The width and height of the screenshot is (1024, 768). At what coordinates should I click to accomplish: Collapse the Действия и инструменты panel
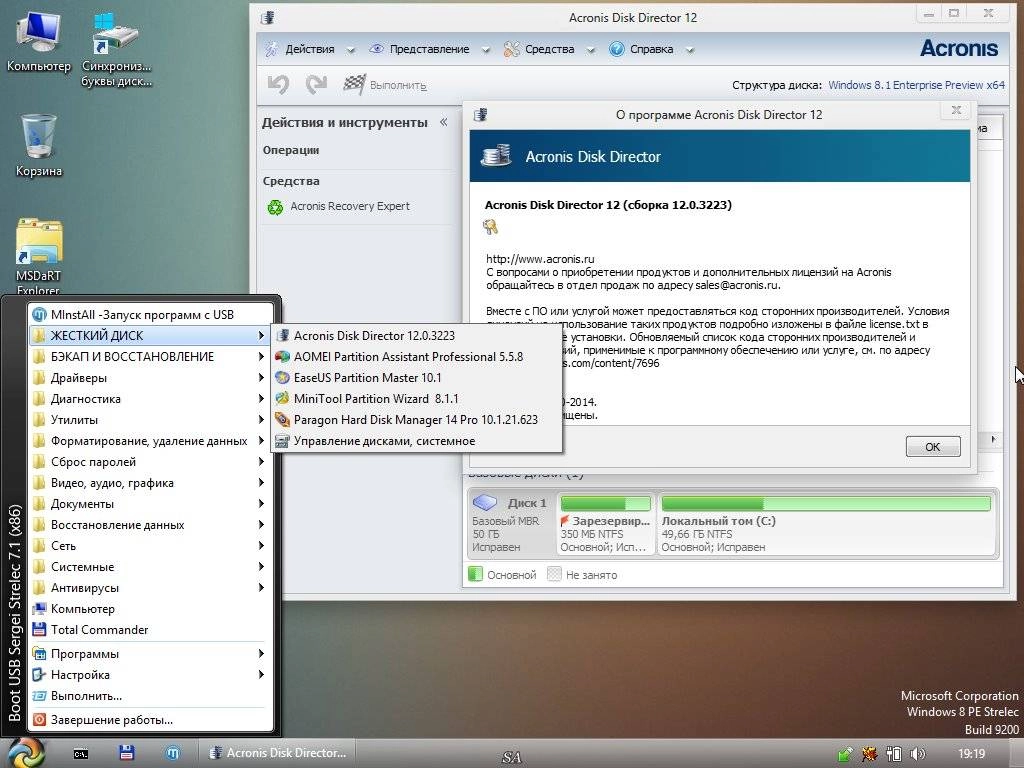tap(444, 122)
